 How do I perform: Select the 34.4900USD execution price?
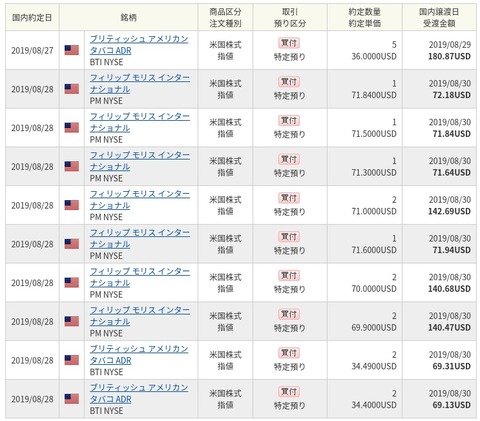coord(374,366)
